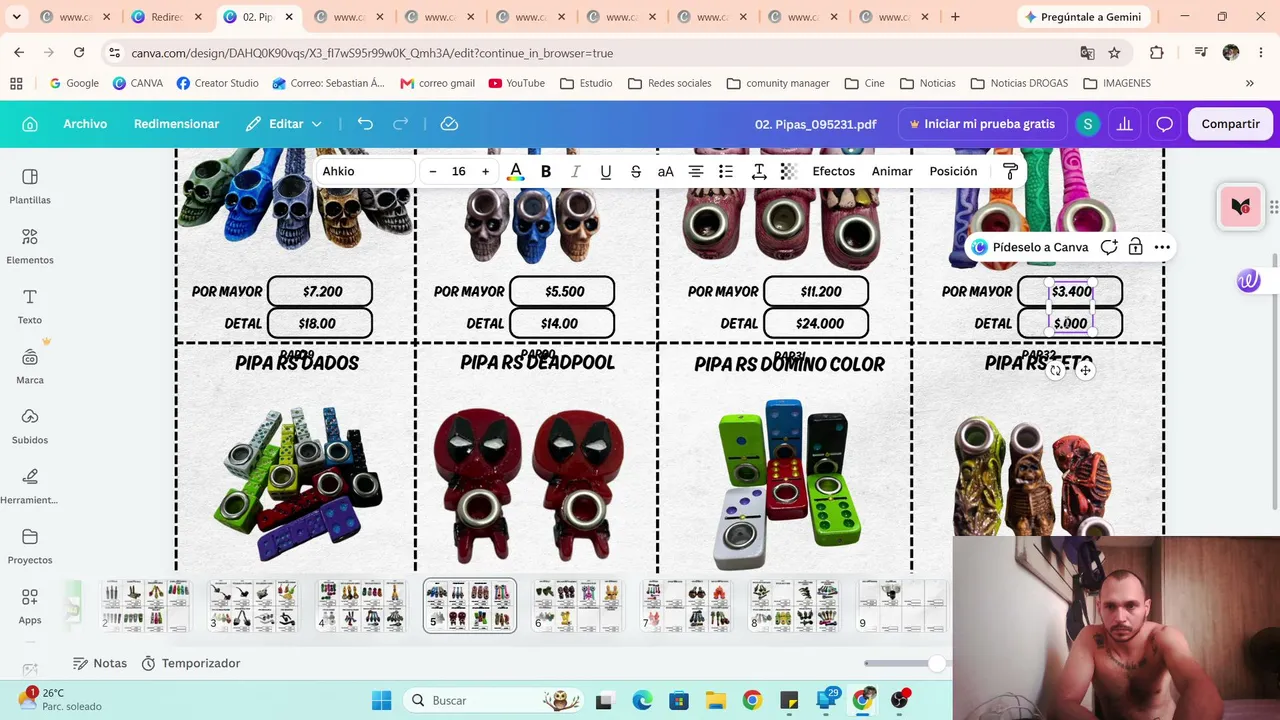Click the Compartir share button
This screenshot has height=720, width=1280.
(x=1230, y=124)
